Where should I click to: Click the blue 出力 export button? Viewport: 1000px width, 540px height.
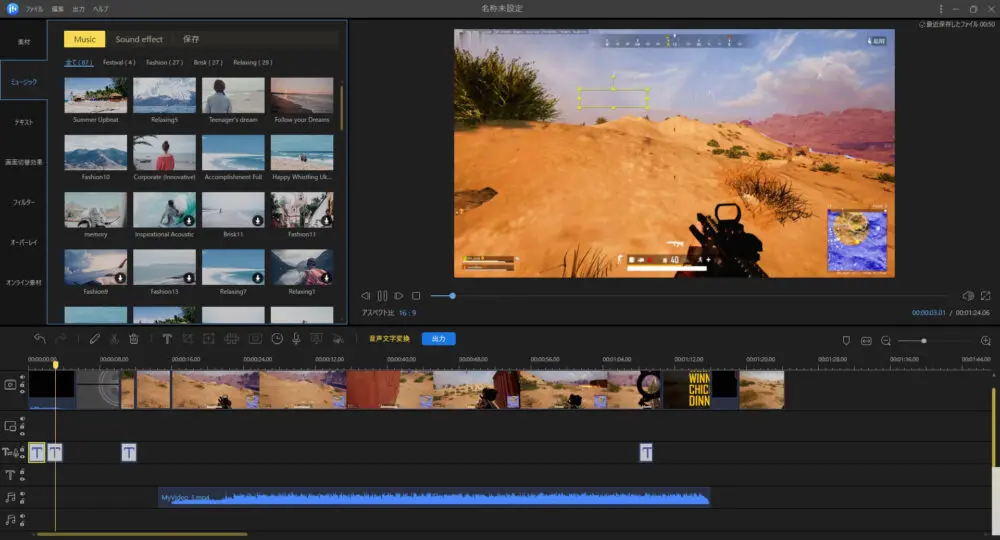439,339
